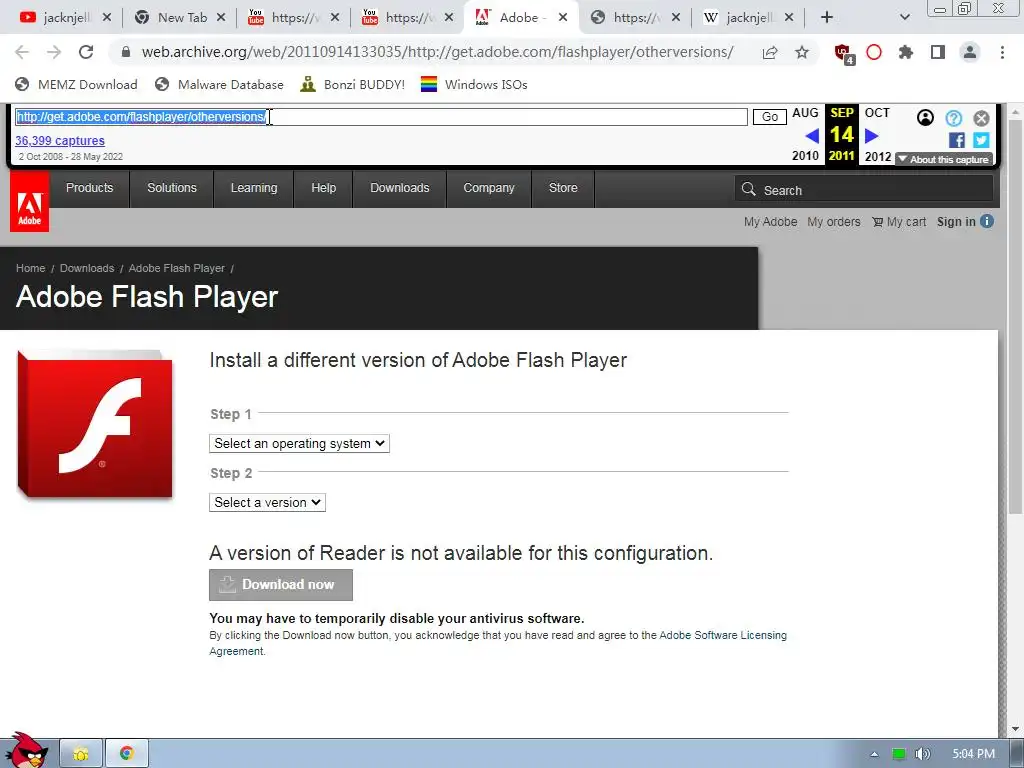Click the search magnifier icon
Image resolution: width=1024 pixels, height=768 pixels.
pos(748,189)
